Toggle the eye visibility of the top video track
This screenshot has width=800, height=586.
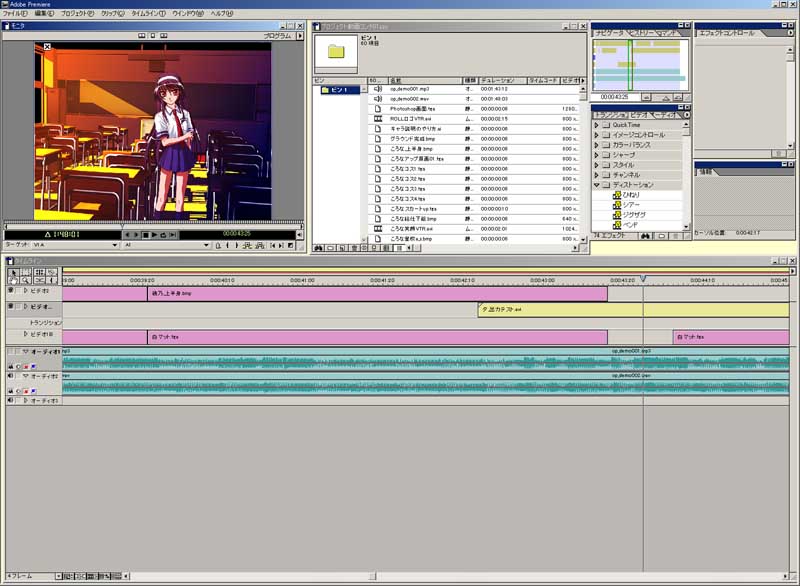10,291
